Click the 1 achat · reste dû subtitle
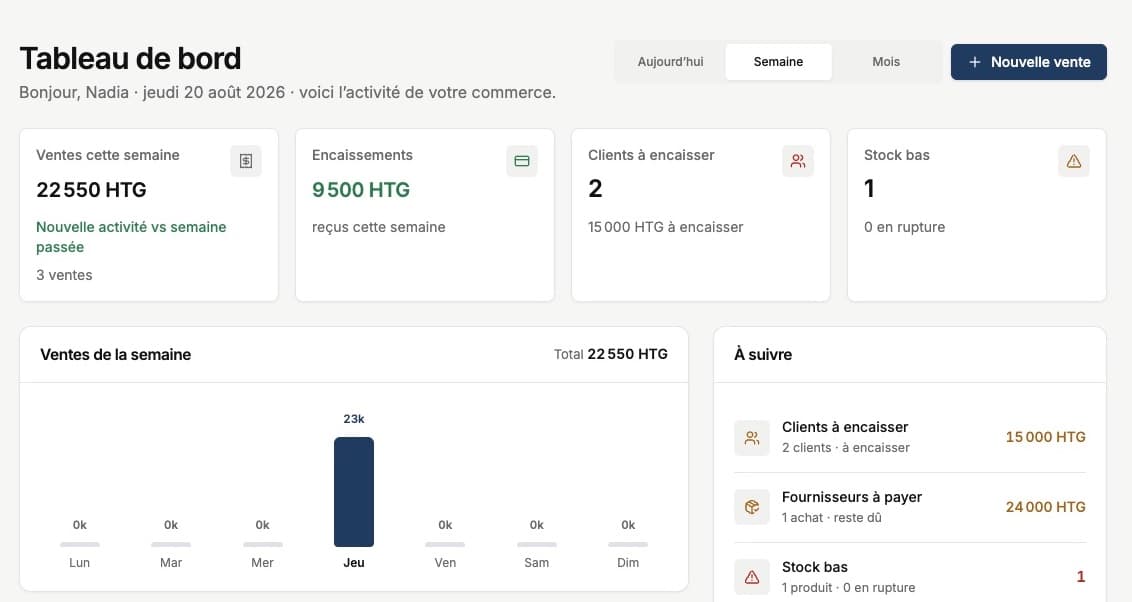The width and height of the screenshot is (1132, 602). point(832,518)
